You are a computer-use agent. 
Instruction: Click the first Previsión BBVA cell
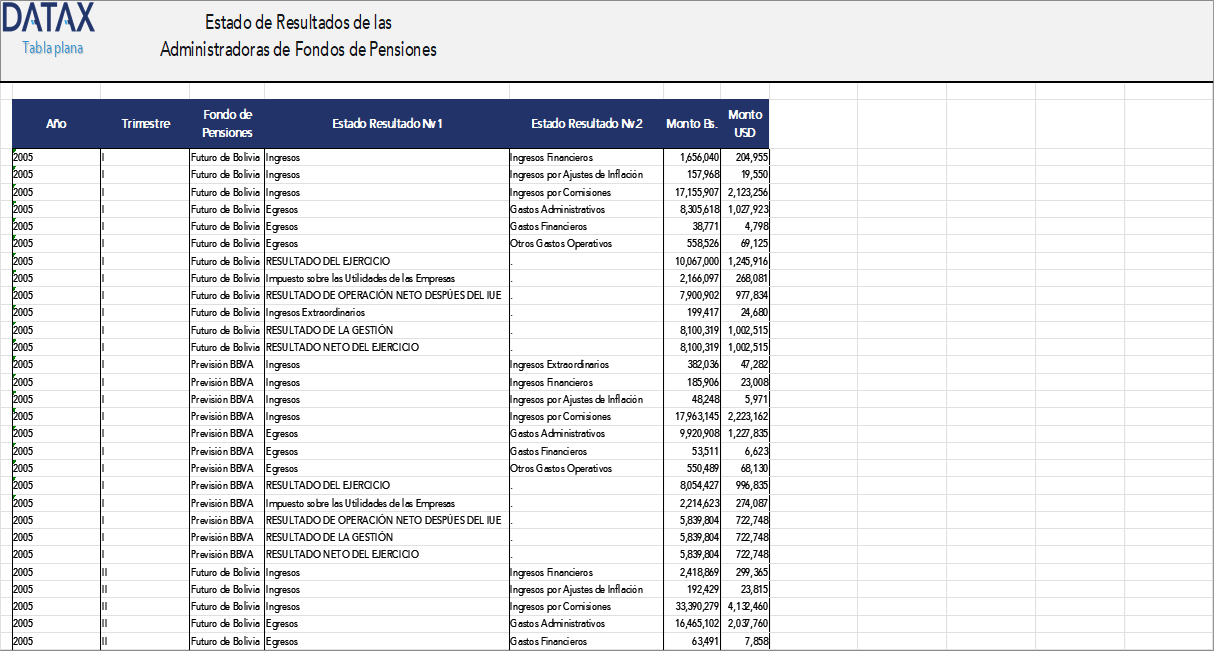click(222, 364)
